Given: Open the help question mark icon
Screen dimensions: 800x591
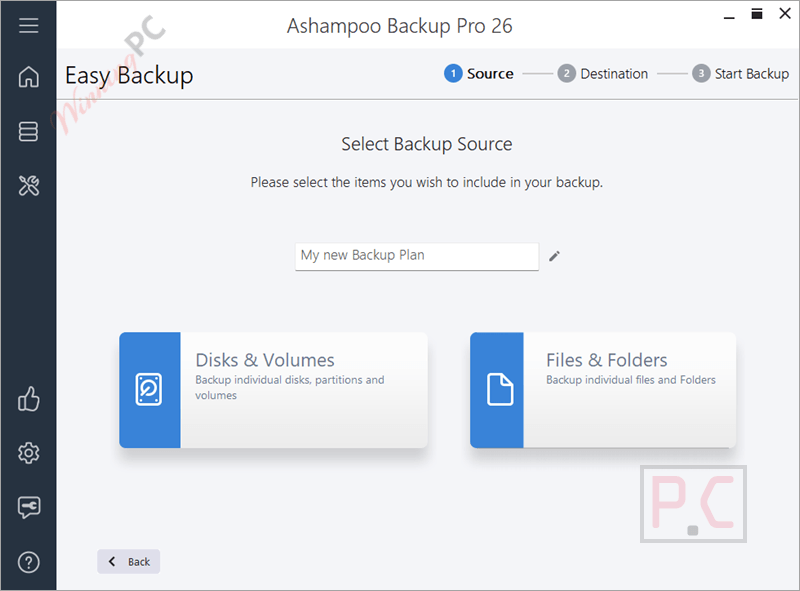Looking at the screenshot, I should pos(29,562).
